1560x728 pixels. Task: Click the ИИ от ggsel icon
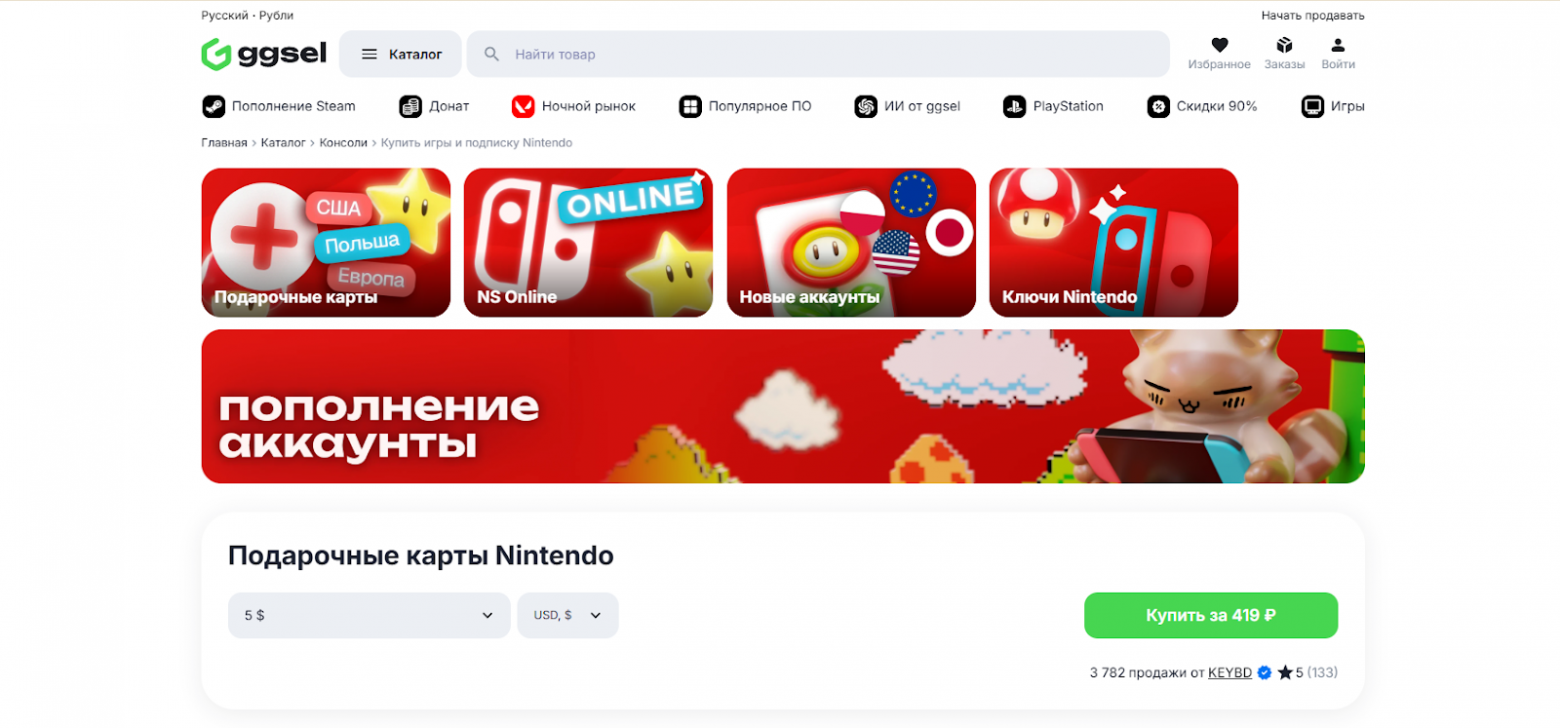(866, 106)
